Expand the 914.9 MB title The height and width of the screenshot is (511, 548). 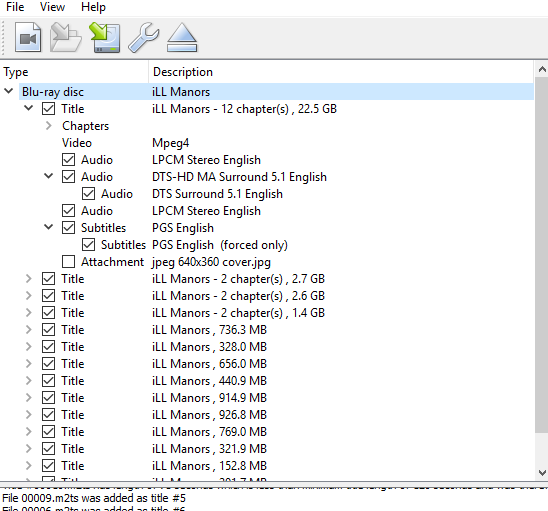pyautogui.click(x=29, y=398)
